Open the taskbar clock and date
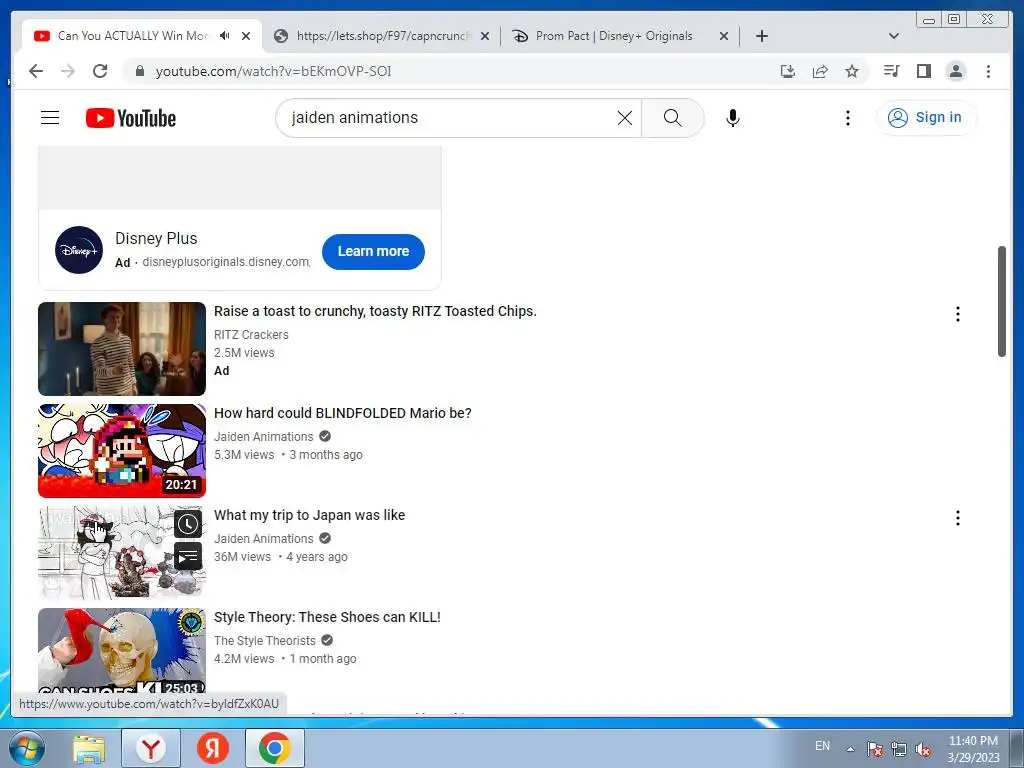The image size is (1024, 768). (x=973, y=748)
